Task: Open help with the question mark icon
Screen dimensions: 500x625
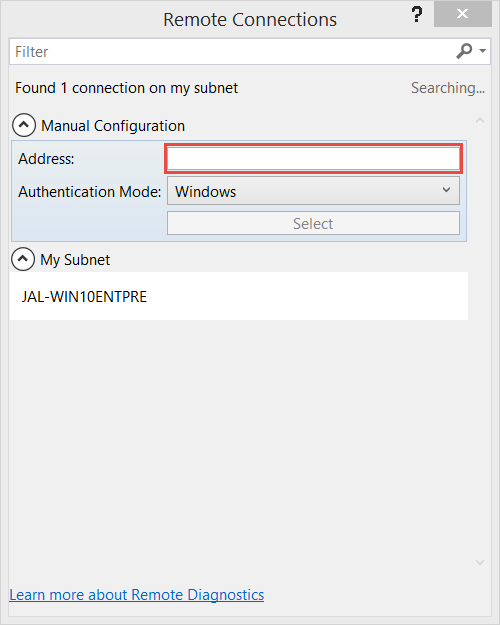Action: tap(417, 14)
